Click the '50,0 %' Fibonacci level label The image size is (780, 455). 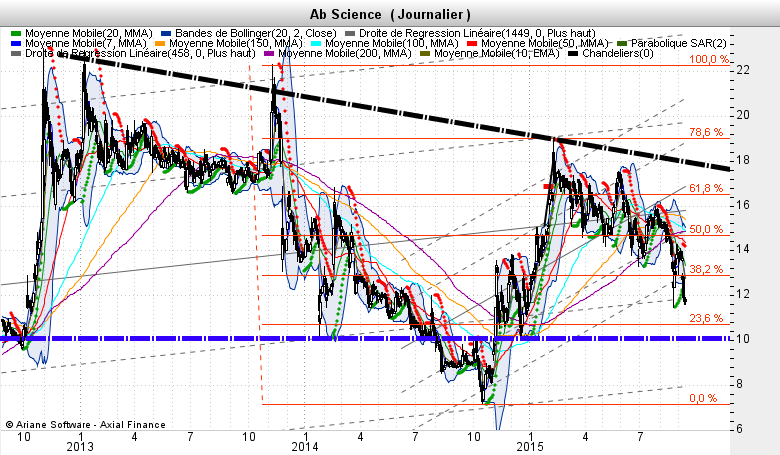[x=706, y=229]
